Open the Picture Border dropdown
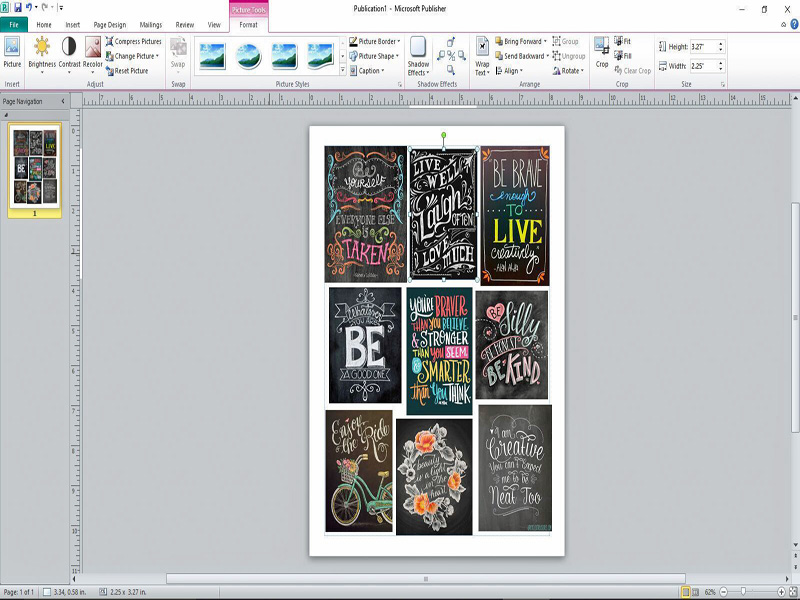Viewport: 800px width, 600px height. 374,41
